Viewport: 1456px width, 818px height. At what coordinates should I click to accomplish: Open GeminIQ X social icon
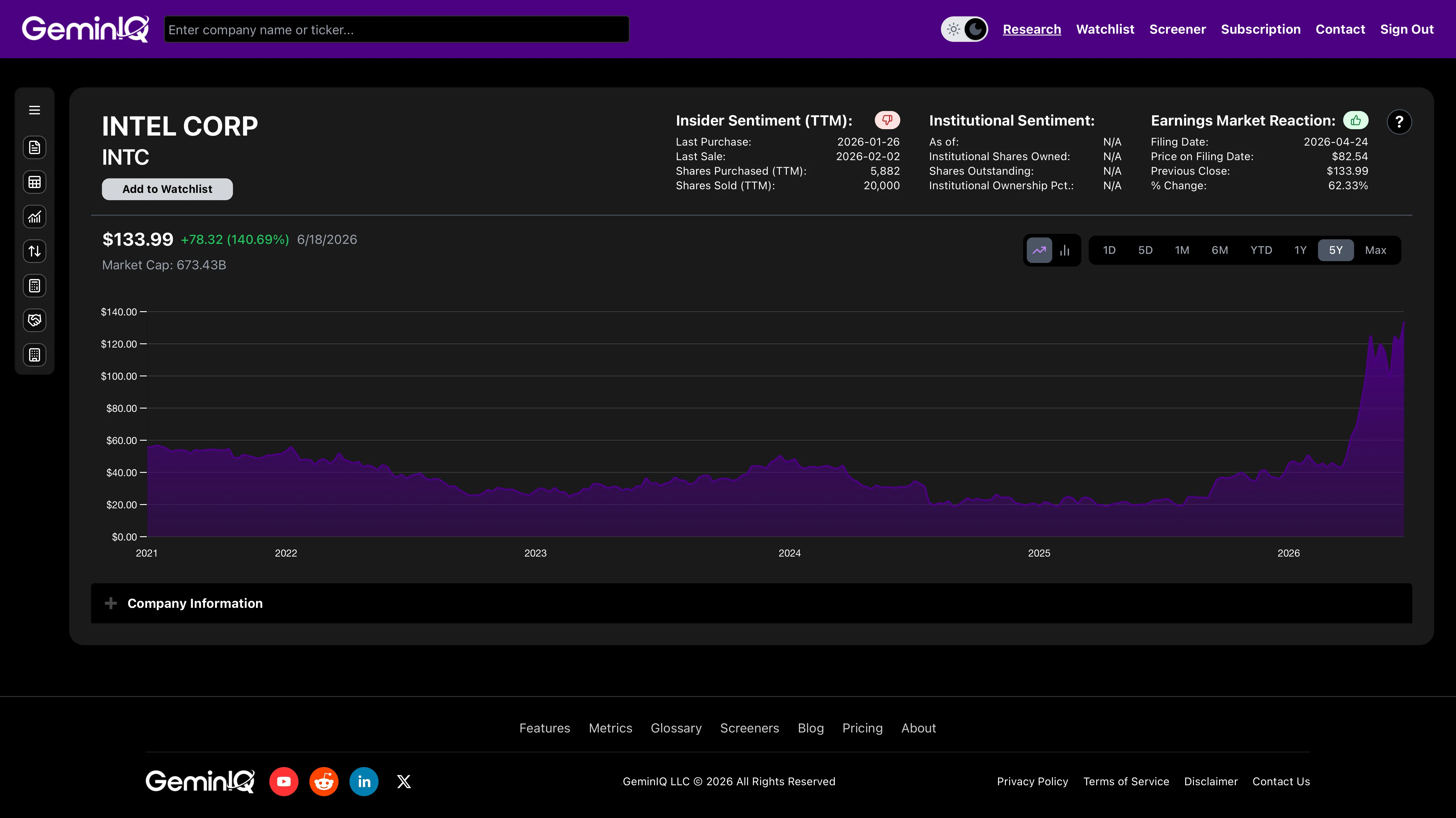403,781
